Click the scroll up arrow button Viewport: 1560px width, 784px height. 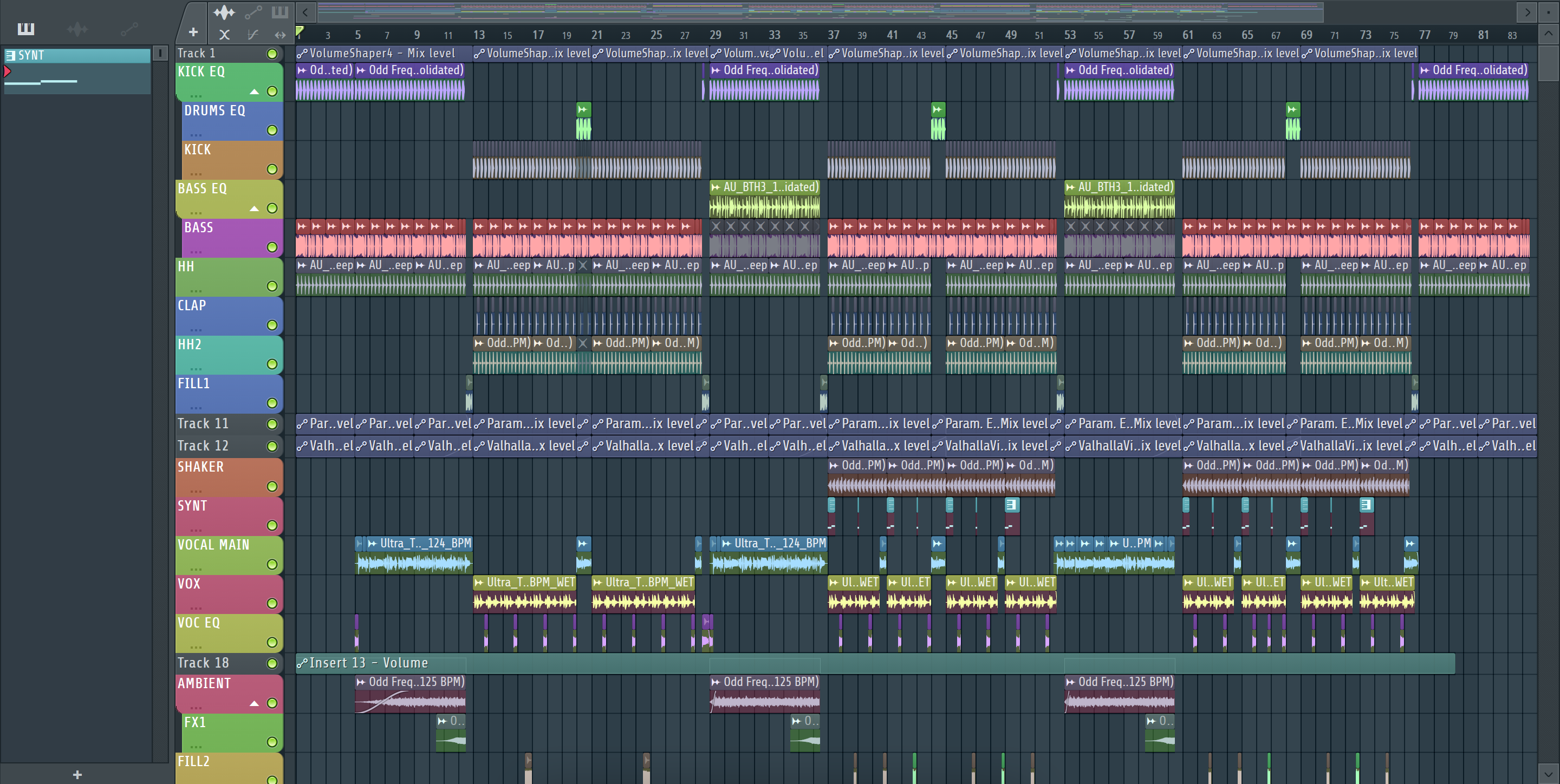pyautogui.click(x=1549, y=33)
